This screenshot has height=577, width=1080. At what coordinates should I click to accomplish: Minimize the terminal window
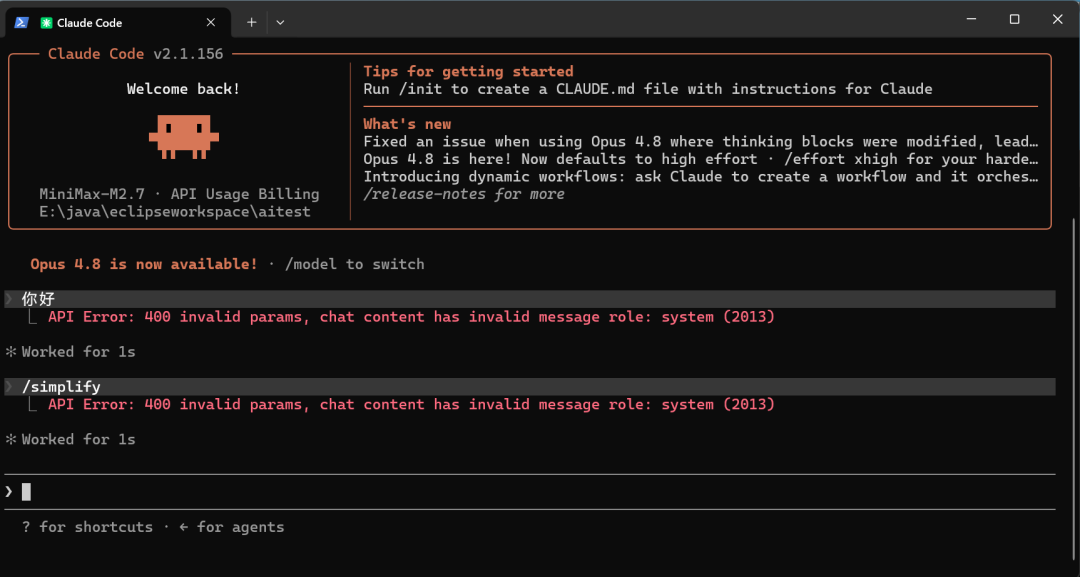pyautogui.click(x=971, y=19)
